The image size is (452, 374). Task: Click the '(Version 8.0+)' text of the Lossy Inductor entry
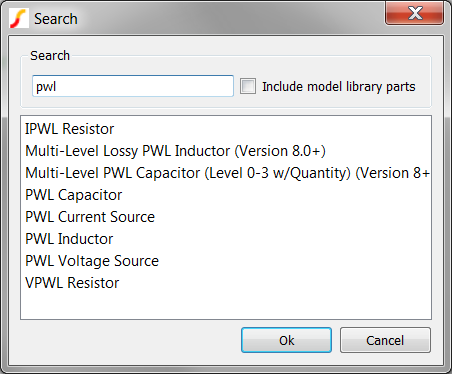[x=280, y=151]
